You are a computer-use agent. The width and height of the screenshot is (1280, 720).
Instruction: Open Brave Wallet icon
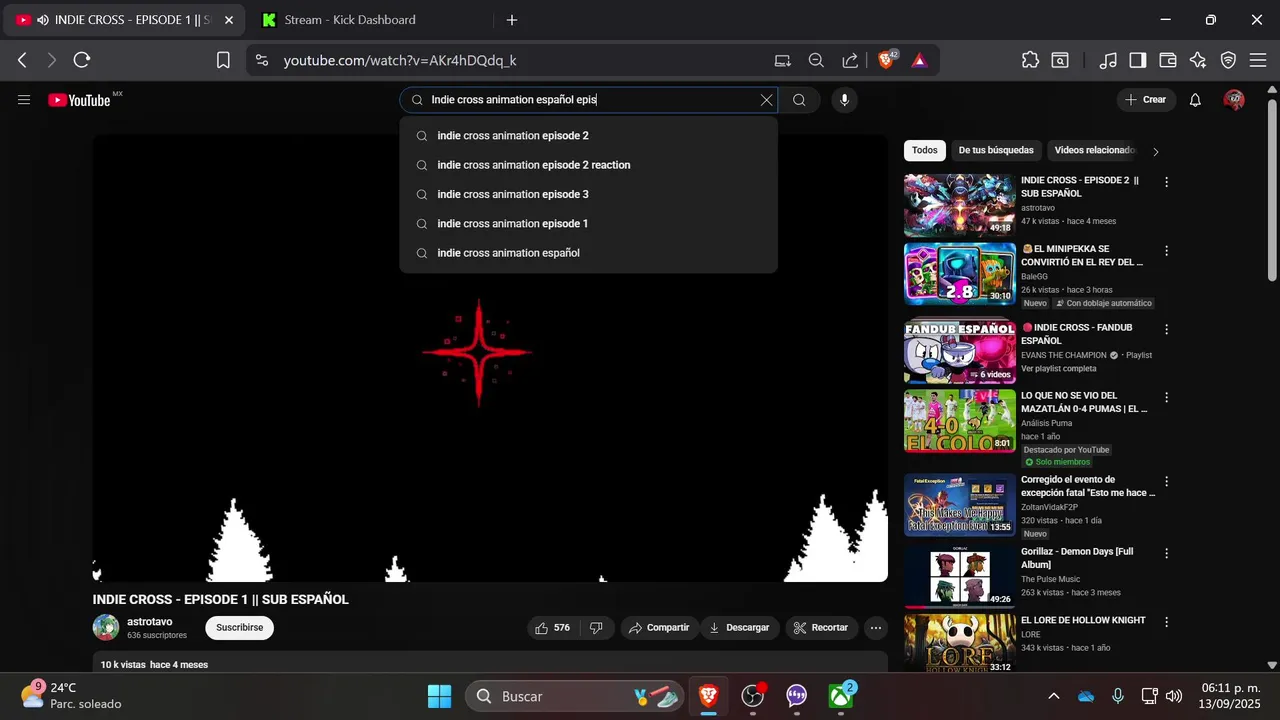[x=1168, y=60]
